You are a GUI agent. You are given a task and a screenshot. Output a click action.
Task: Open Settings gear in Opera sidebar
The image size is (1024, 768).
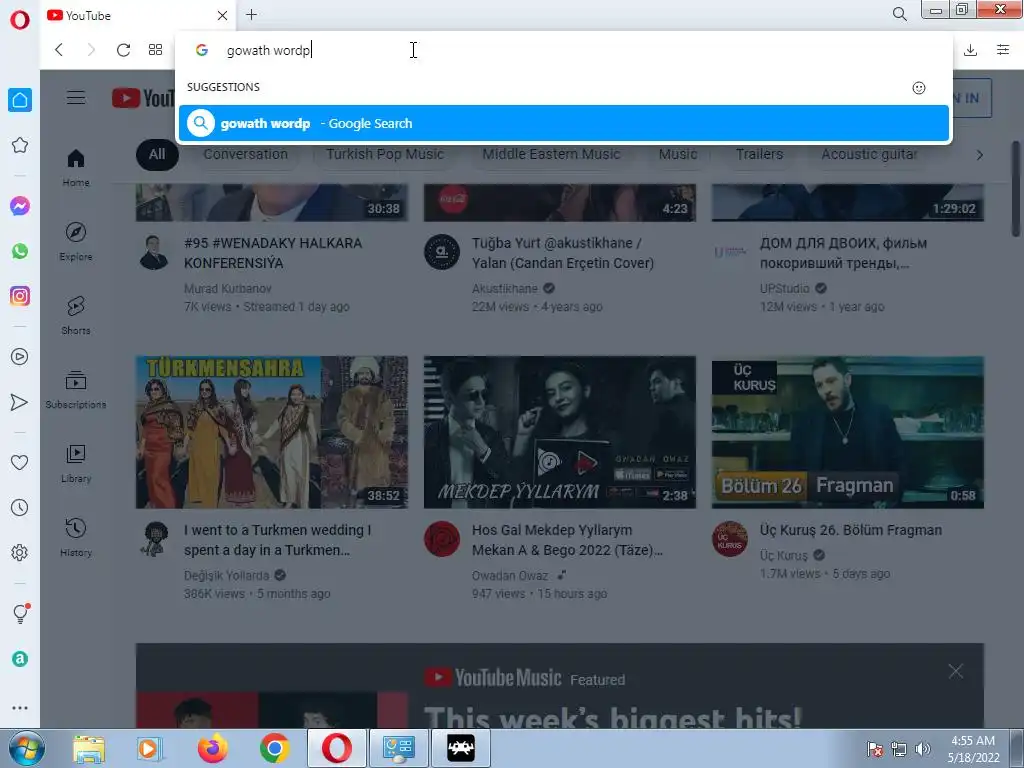[20, 552]
